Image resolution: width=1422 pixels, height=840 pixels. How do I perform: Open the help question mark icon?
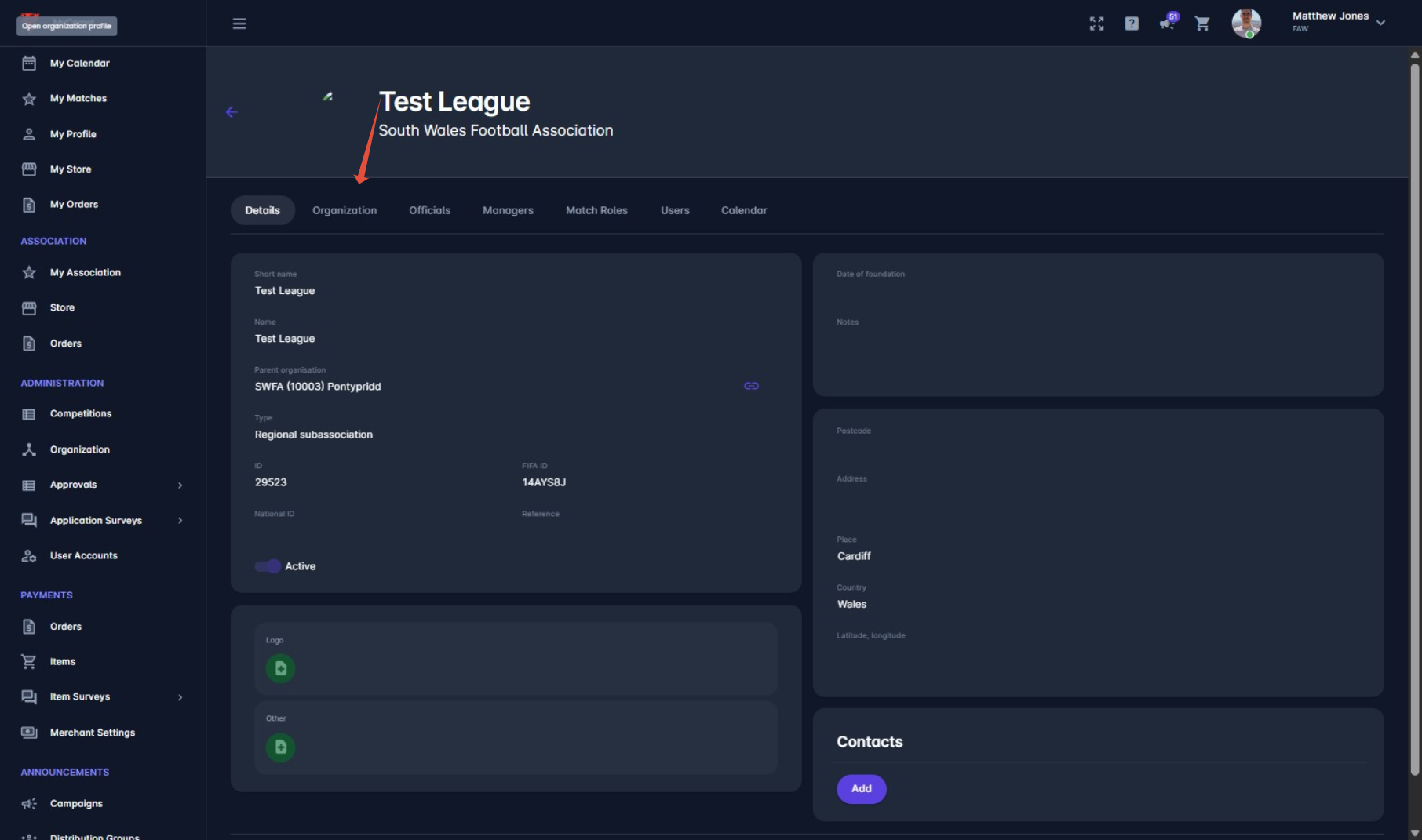(x=1132, y=24)
